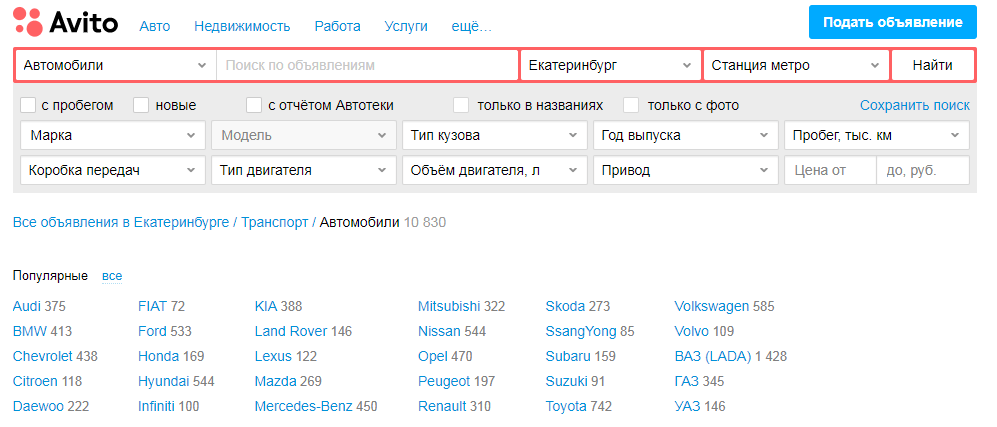Open the Объём двигателя, л dropdown
The height and width of the screenshot is (427, 997).
(x=495, y=170)
